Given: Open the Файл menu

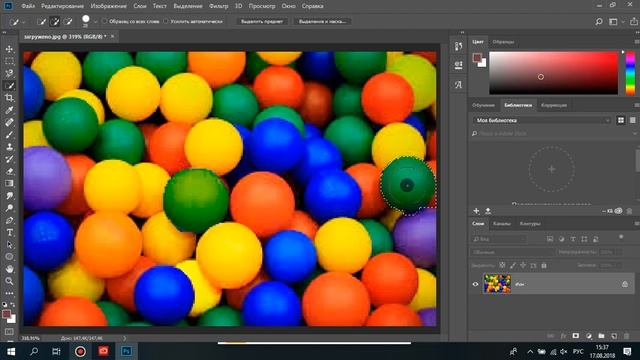Looking at the screenshot, I should point(28,6).
